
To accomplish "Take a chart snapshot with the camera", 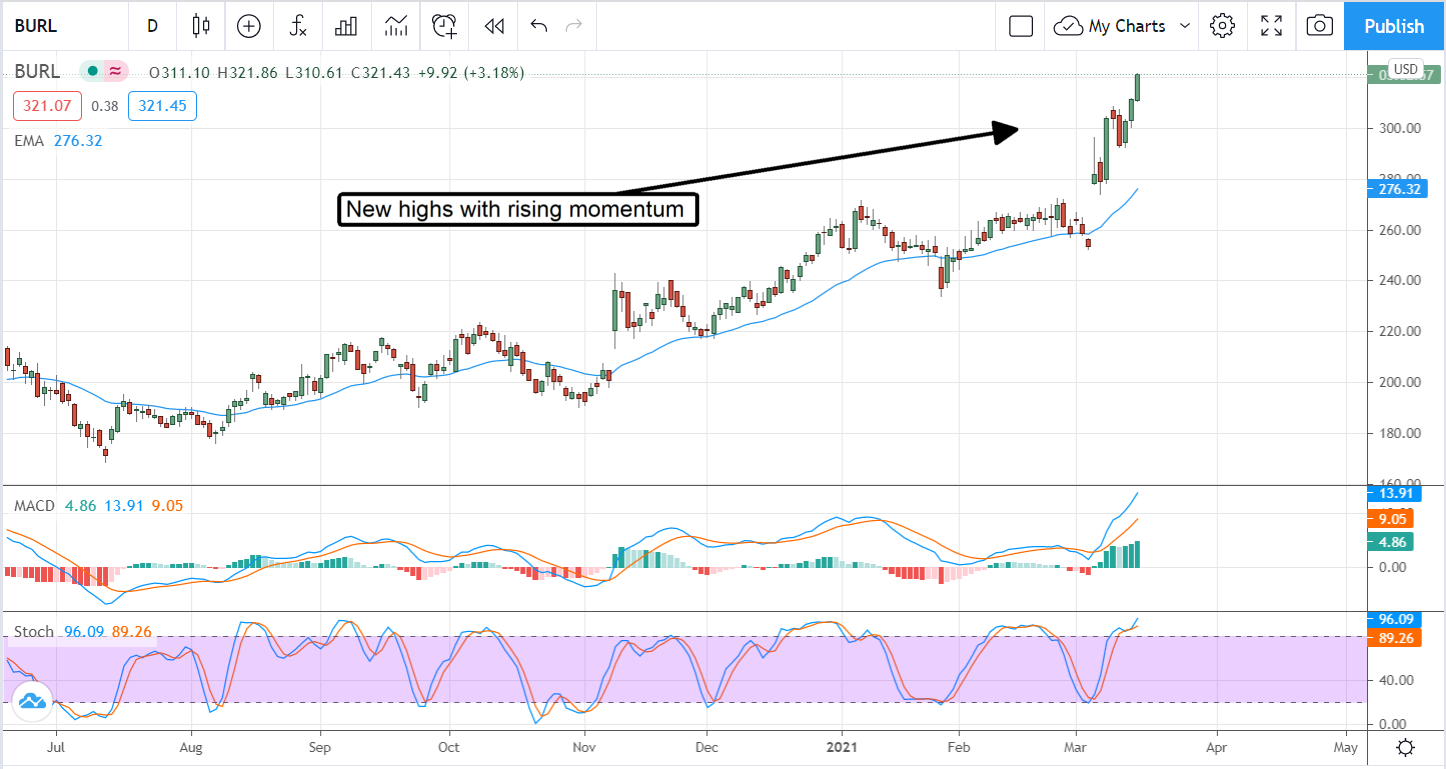I will [x=1320, y=26].
